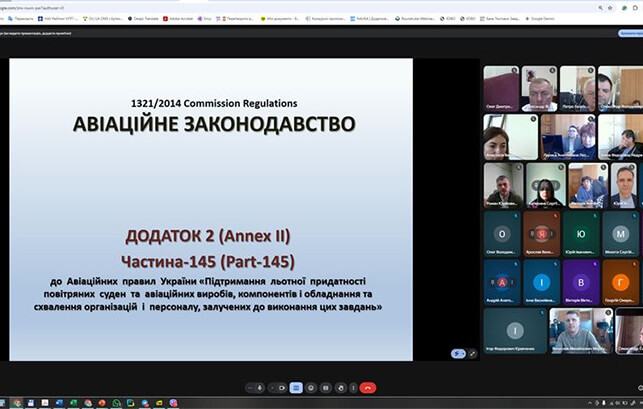Toggle the microphone button in Meet
643x409 pixels.
(x=260, y=388)
